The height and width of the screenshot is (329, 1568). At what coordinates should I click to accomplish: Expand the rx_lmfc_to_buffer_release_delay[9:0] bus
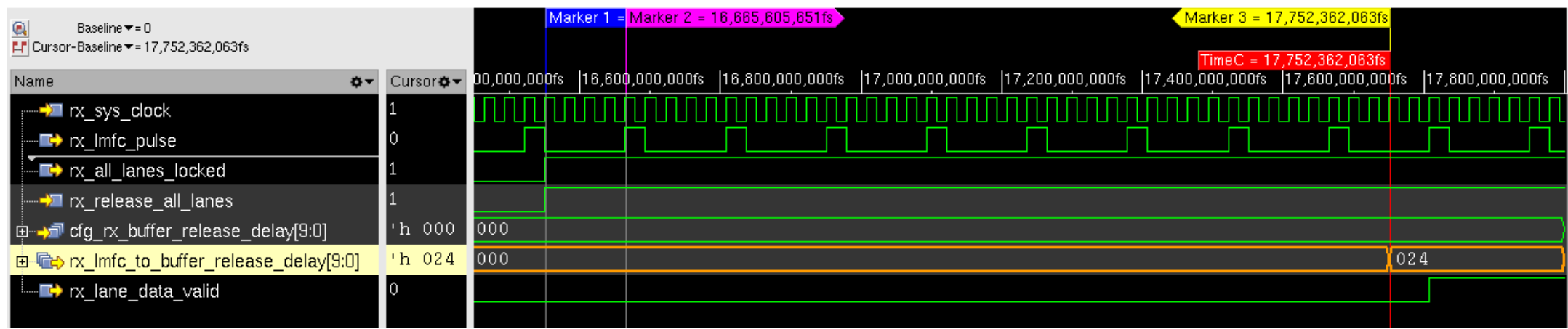click(22, 261)
